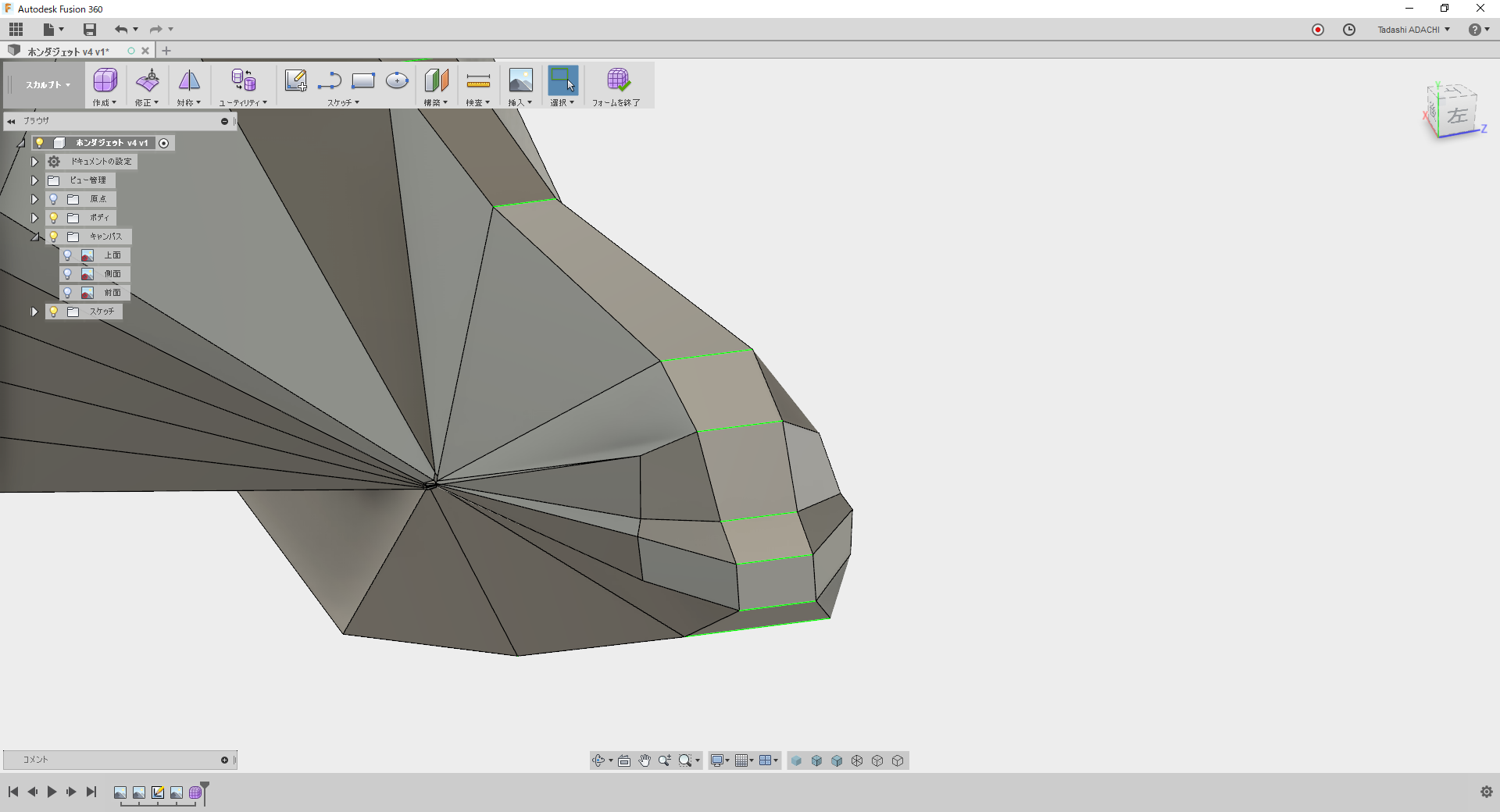This screenshot has width=1500, height=812.
Task: Click the Create Form box icon
Action: 105,80
